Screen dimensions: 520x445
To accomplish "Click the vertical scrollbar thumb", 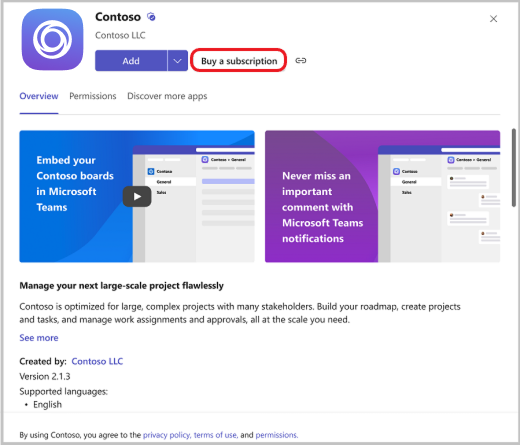I will pyautogui.click(x=514, y=168).
